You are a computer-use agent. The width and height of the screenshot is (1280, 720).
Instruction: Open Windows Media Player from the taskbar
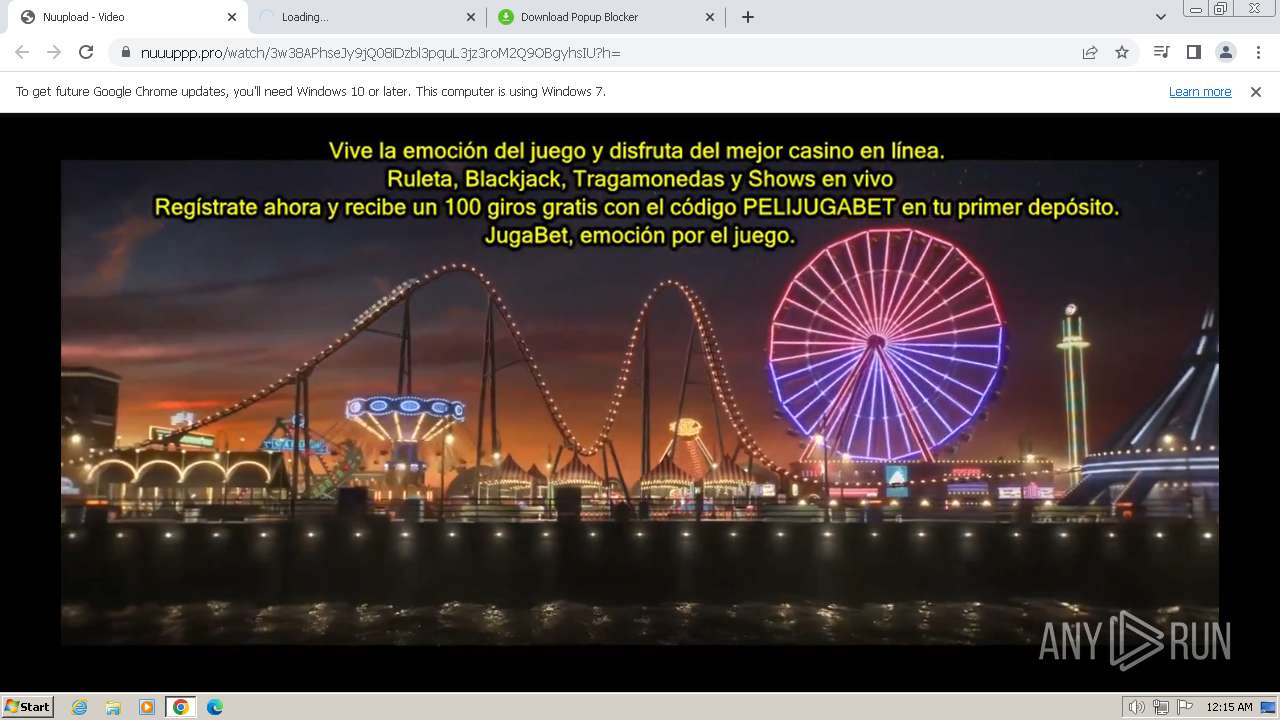pyautogui.click(x=147, y=707)
